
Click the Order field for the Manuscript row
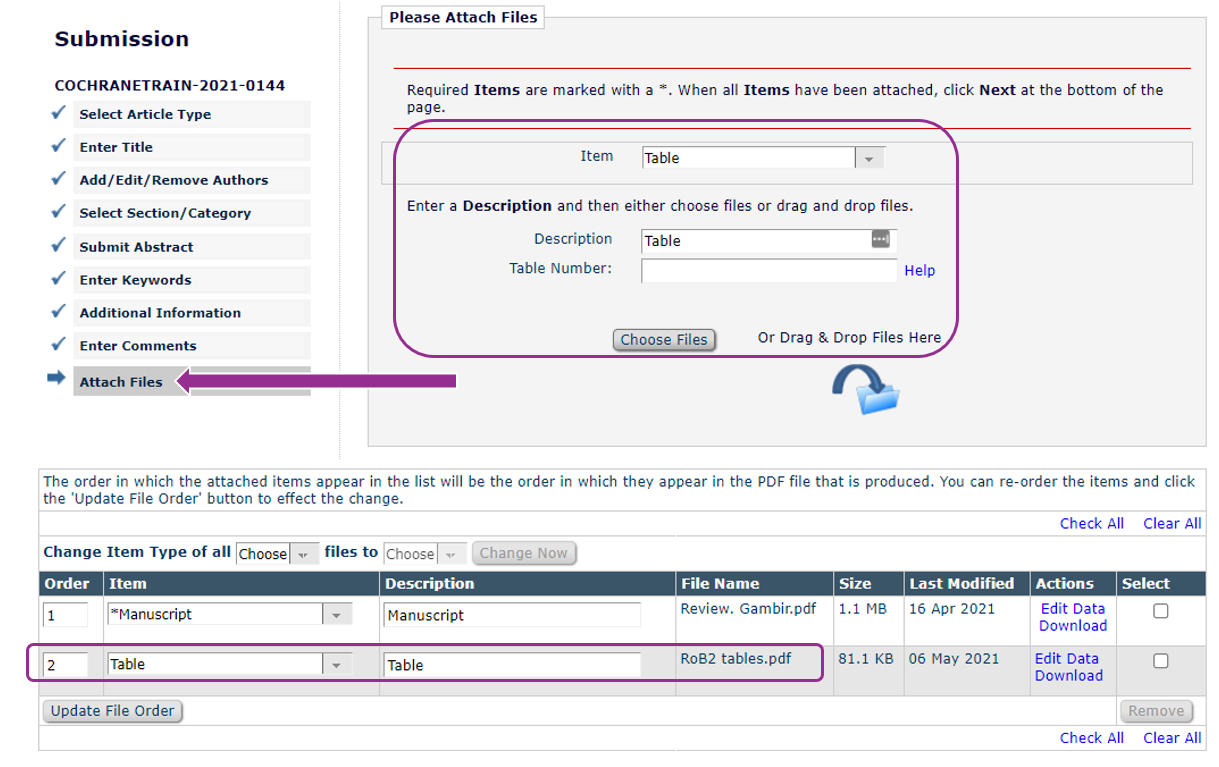click(x=65, y=615)
